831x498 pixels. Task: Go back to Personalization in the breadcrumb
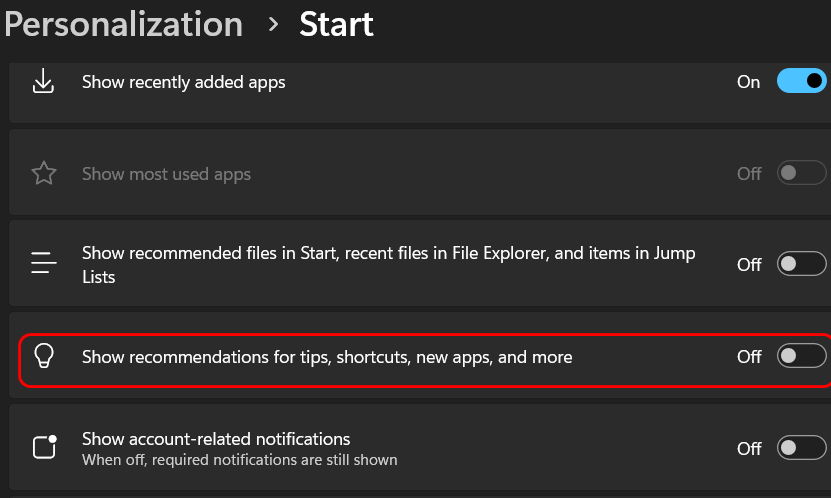point(123,24)
